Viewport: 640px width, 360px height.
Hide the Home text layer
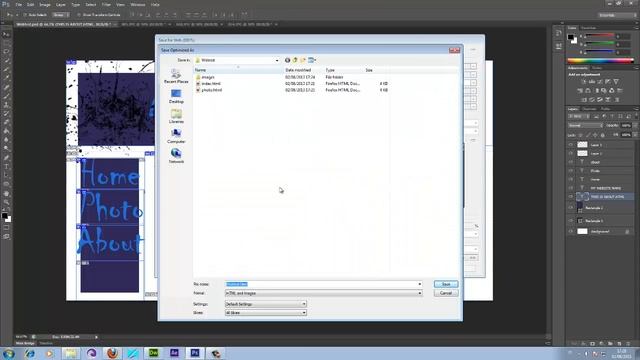[571, 179]
